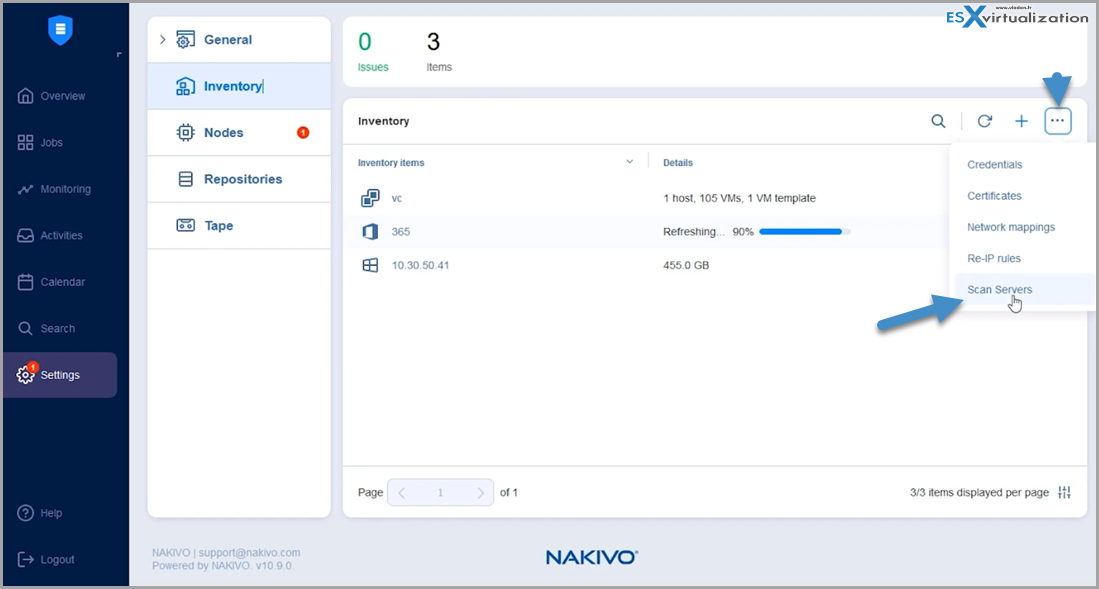Open the Calendar view
This screenshot has width=1099, height=589.
[51, 282]
